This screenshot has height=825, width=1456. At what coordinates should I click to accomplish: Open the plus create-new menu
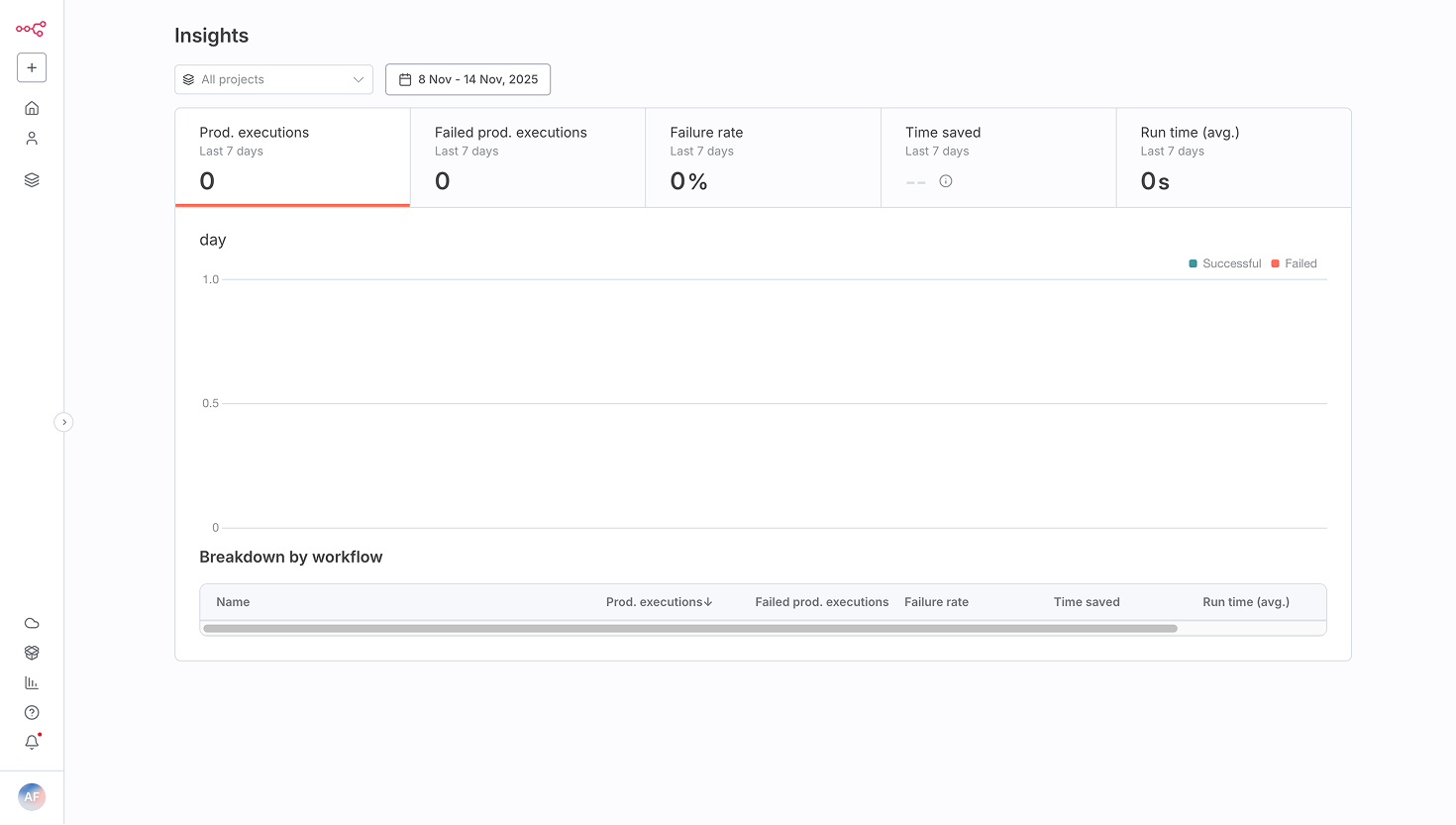pyautogui.click(x=32, y=67)
